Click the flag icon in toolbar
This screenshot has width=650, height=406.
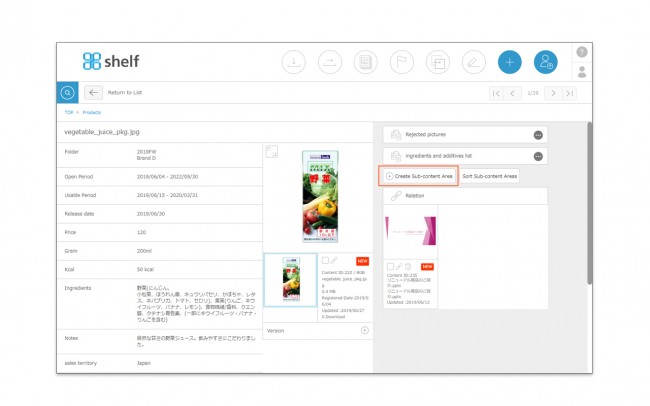(402, 62)
